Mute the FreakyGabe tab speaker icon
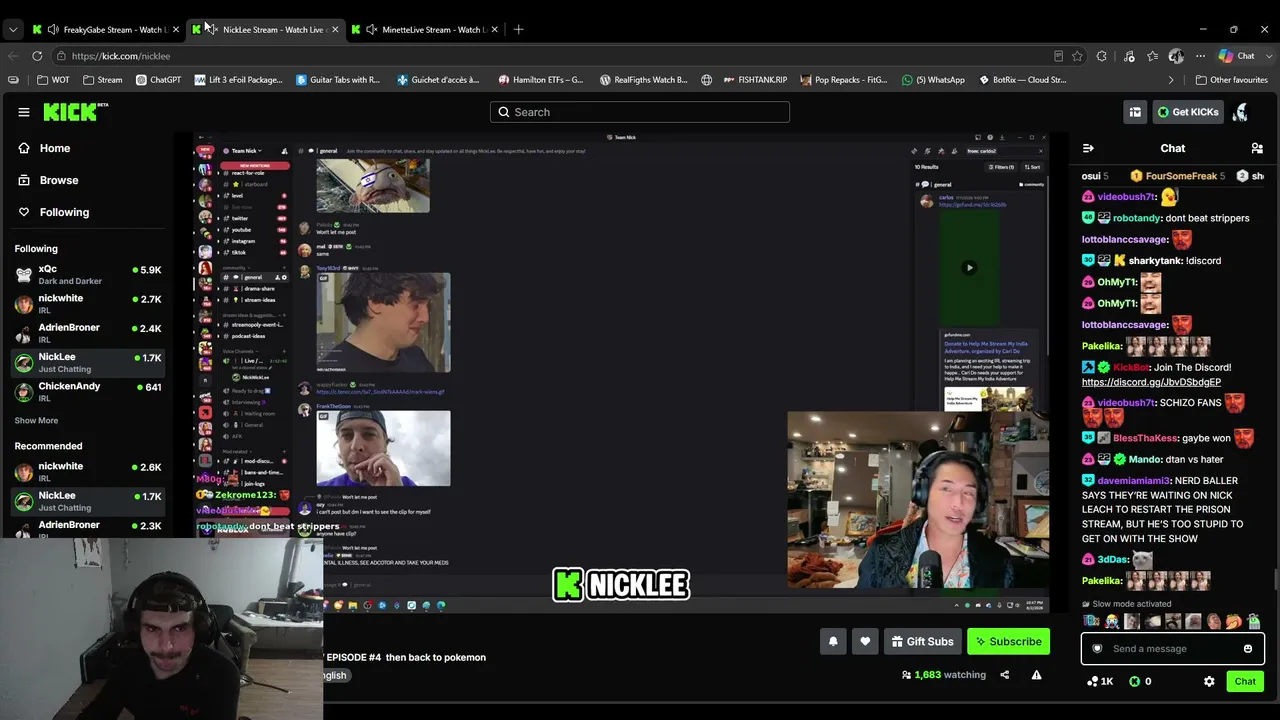This screenshot has height=720, width=1280. [x=53, y=30]
